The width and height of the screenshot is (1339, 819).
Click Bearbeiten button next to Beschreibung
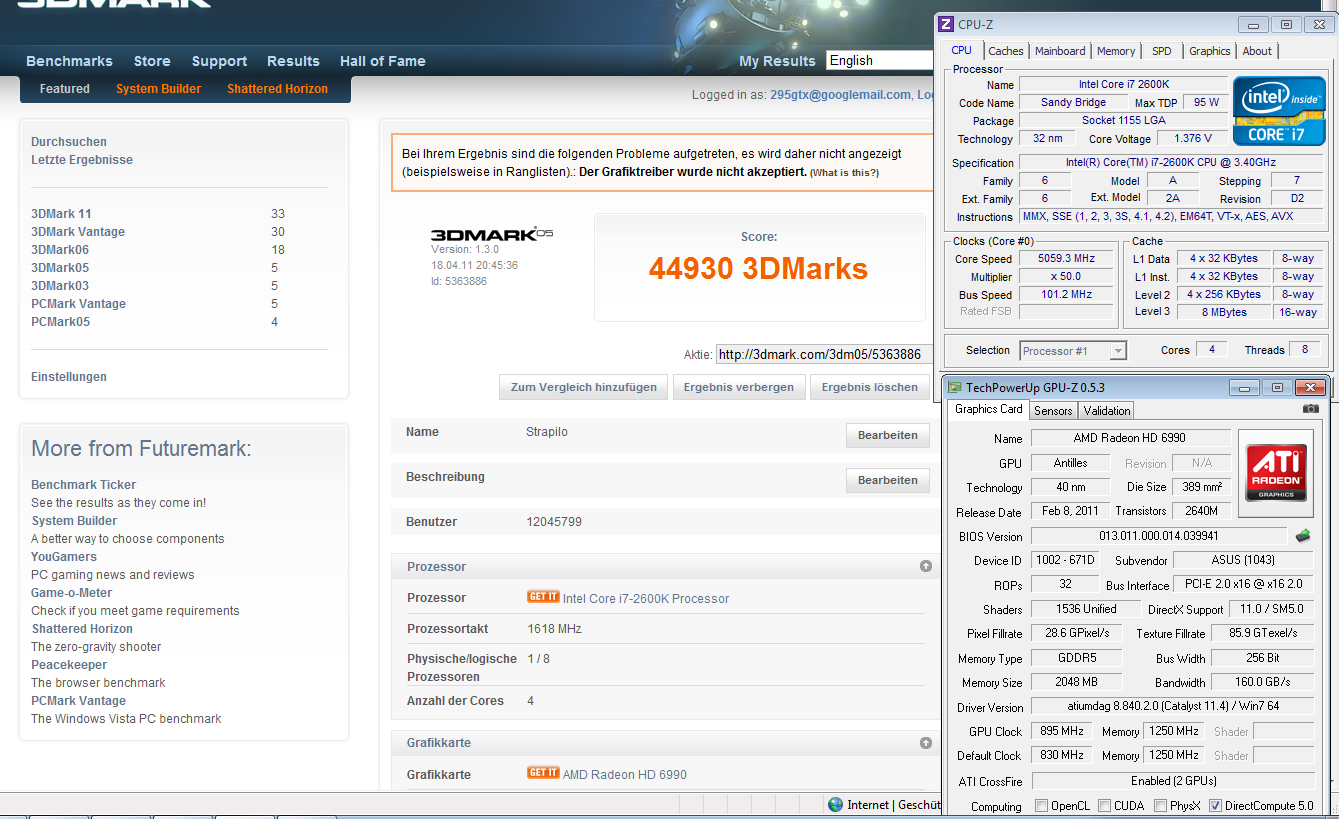[x=887, y=480]
